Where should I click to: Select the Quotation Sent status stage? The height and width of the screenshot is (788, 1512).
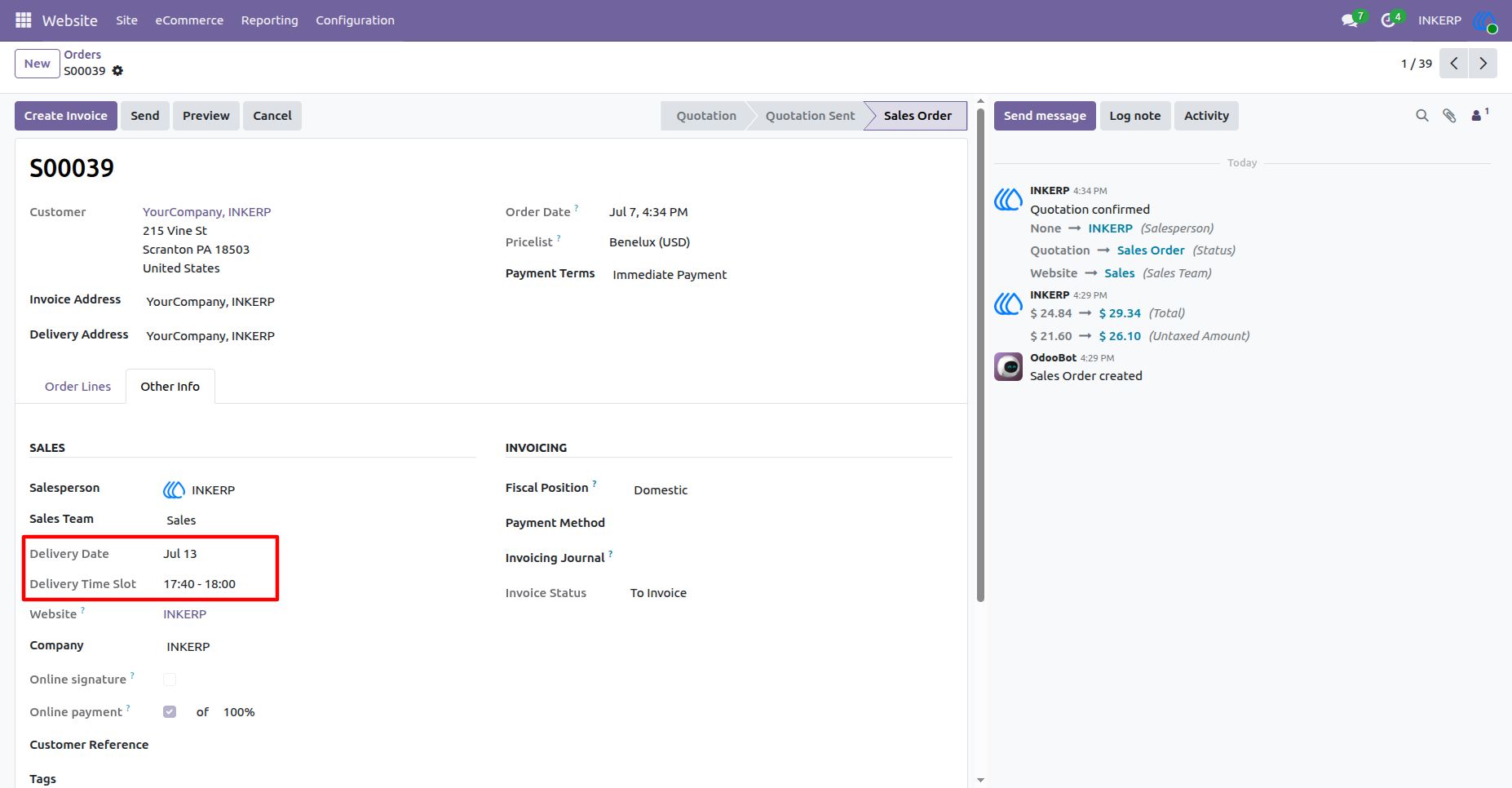(810, 116)
